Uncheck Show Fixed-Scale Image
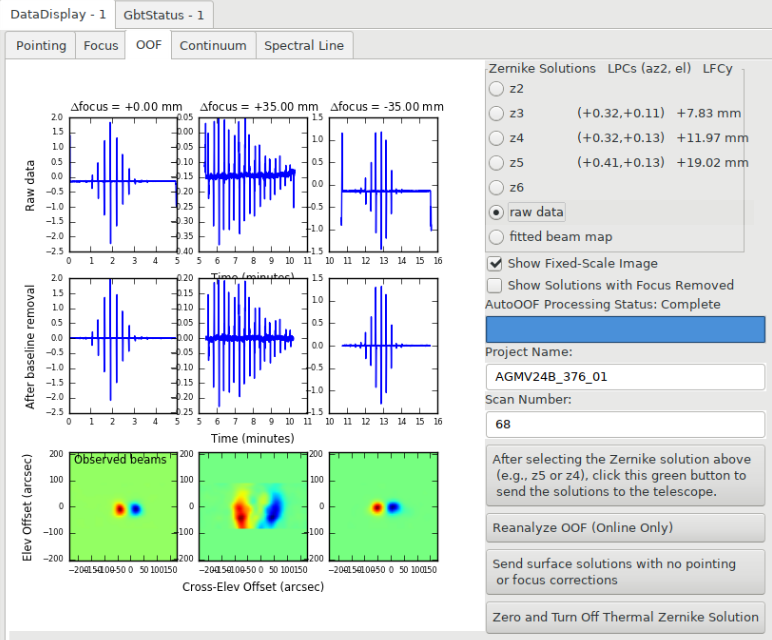Screen dimensions: 772x640 (x=495, y=264)
